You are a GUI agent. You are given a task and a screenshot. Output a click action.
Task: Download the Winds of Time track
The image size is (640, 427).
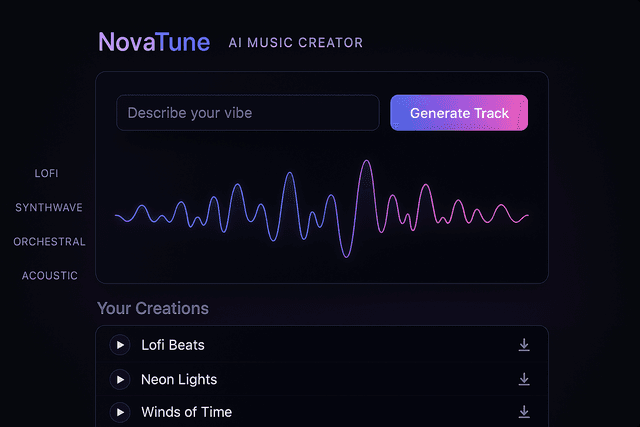click(x=524, y=412)
